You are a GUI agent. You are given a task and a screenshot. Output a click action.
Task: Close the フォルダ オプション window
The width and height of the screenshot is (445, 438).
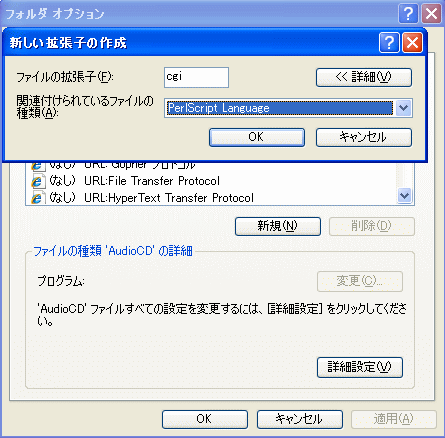431,14
